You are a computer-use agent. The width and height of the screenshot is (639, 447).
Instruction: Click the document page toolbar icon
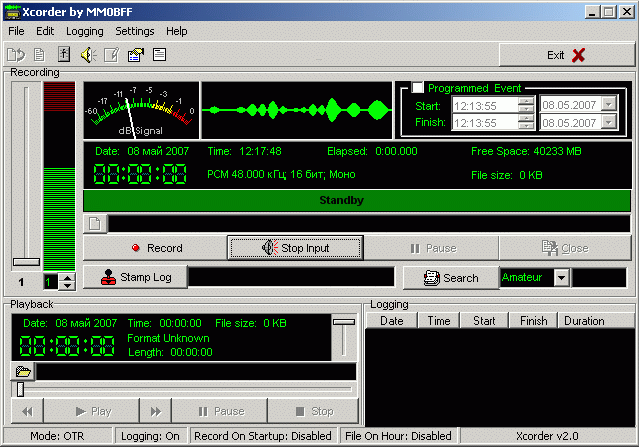tap(39, 55)
